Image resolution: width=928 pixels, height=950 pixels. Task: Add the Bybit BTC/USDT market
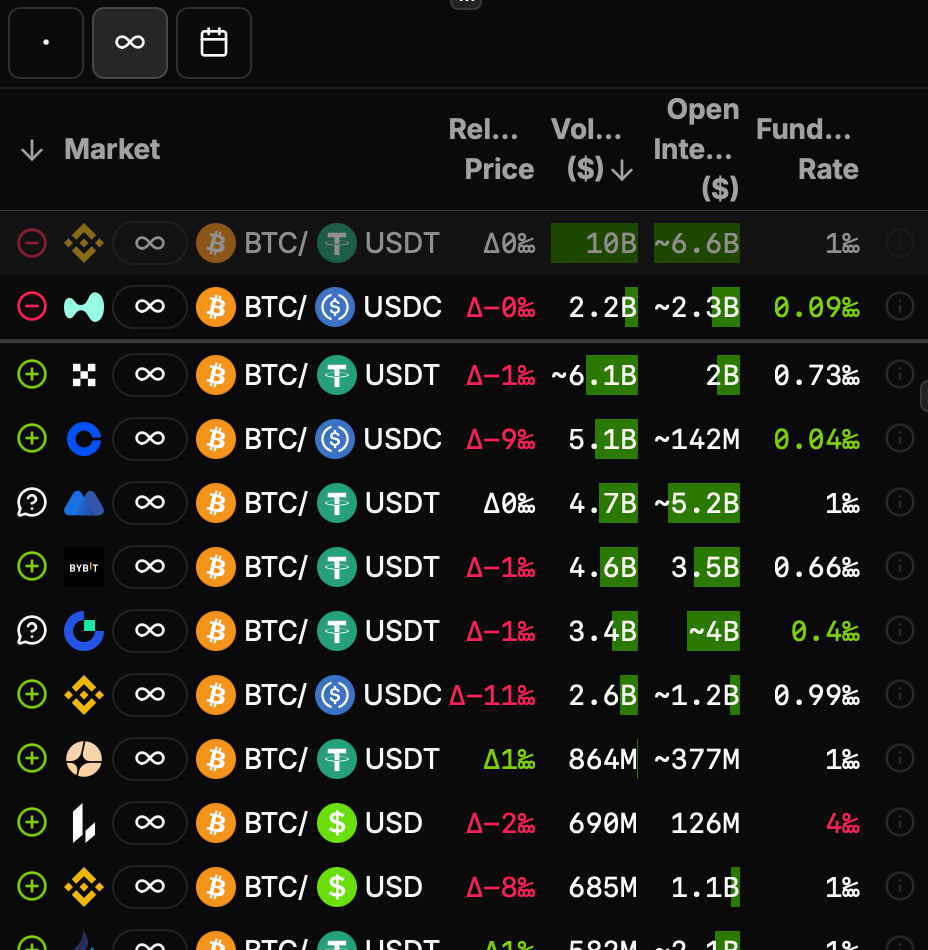[32, 567]
